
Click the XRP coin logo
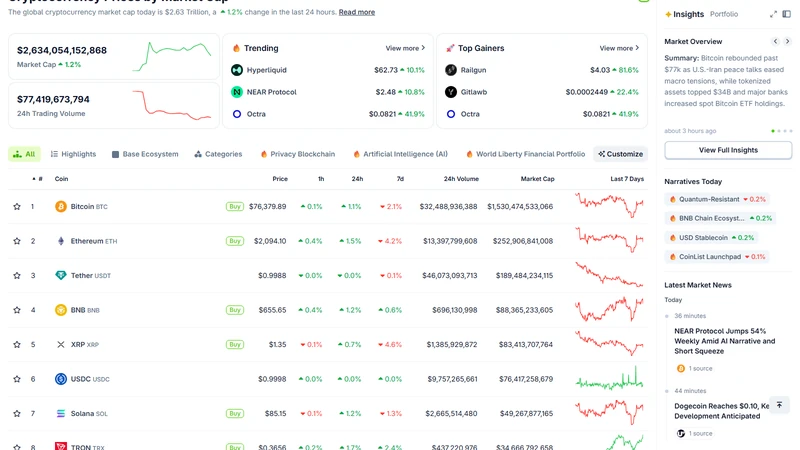click(x=61, y=344)
